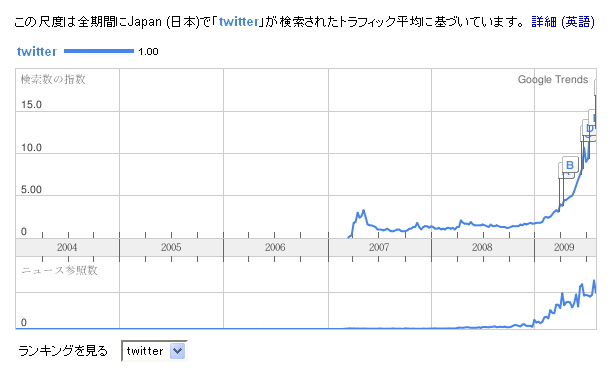Click the Google Trends watermark
This screenshot has width=613, height=375.
(553, 79)
